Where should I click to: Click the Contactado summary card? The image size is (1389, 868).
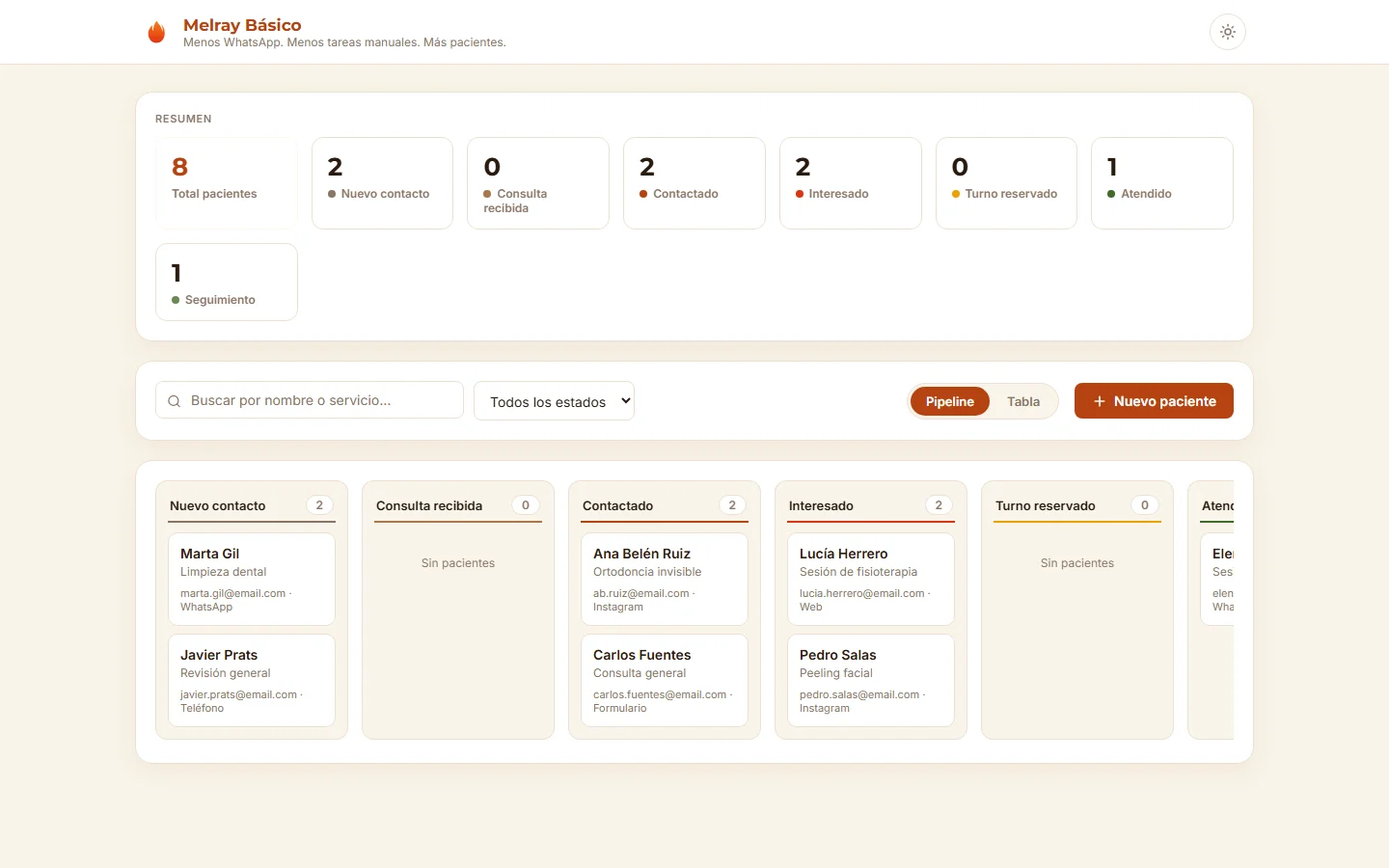click(694, 183)
